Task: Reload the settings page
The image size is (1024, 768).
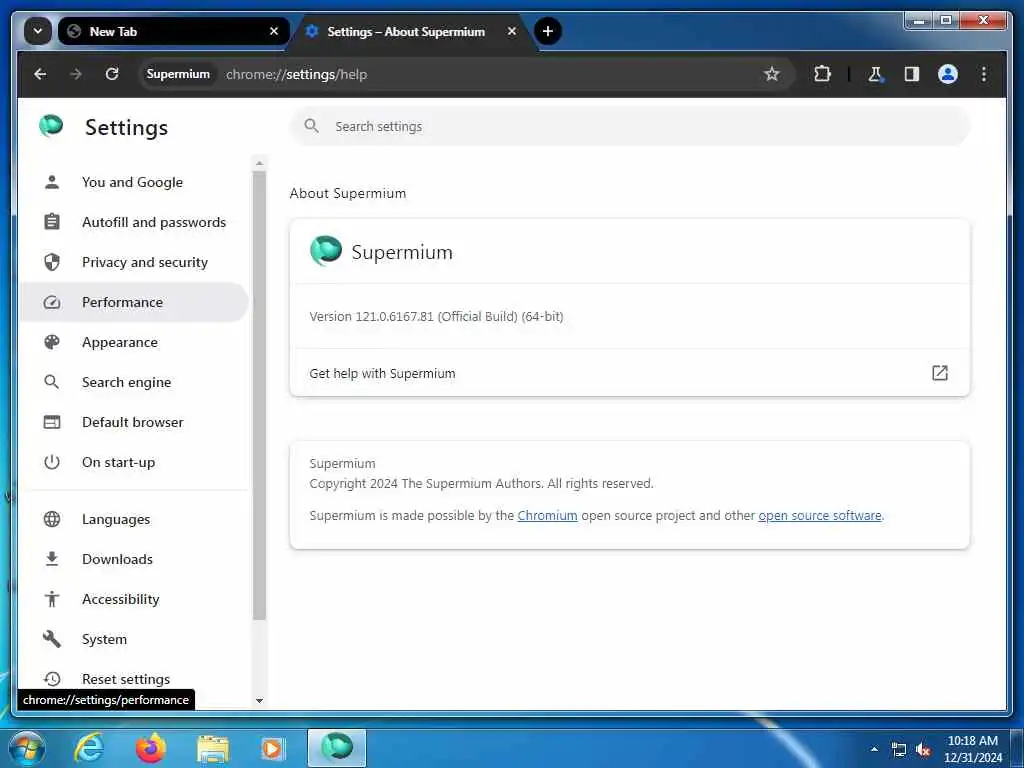Action: click(x=112, y=74)
